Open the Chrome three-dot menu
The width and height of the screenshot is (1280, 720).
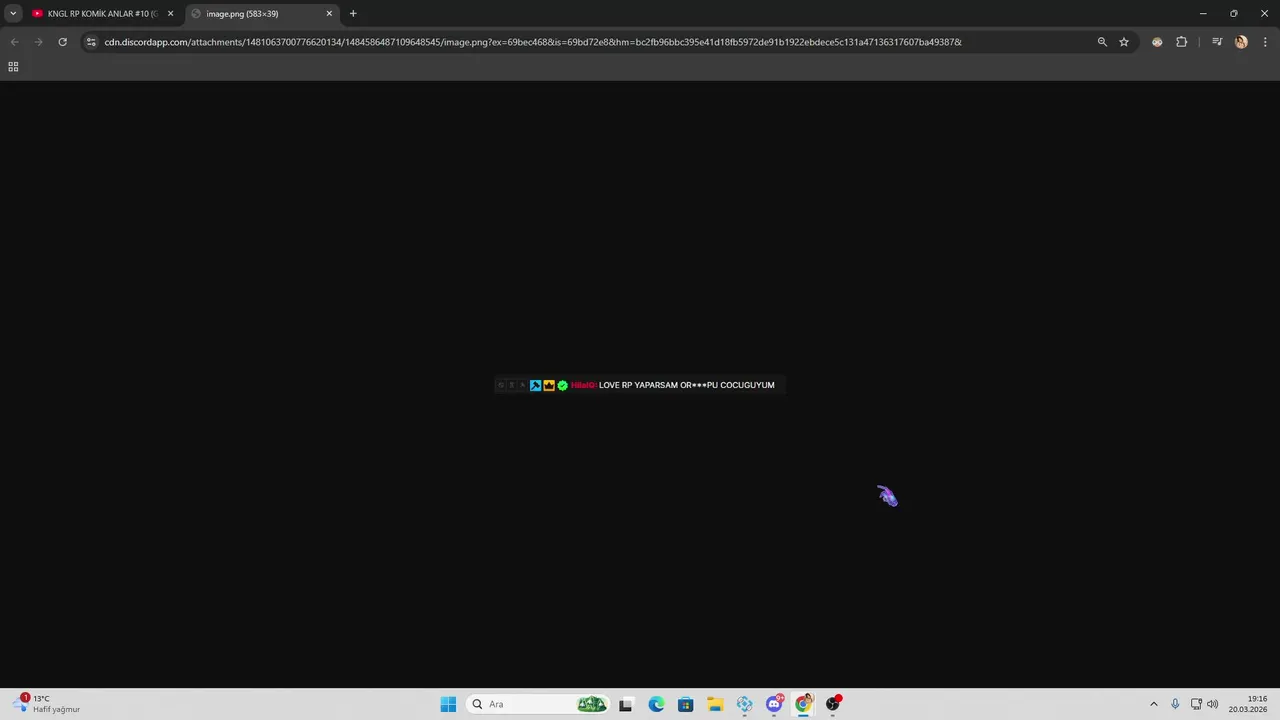pyautogui.click(x=1264, y=42)
